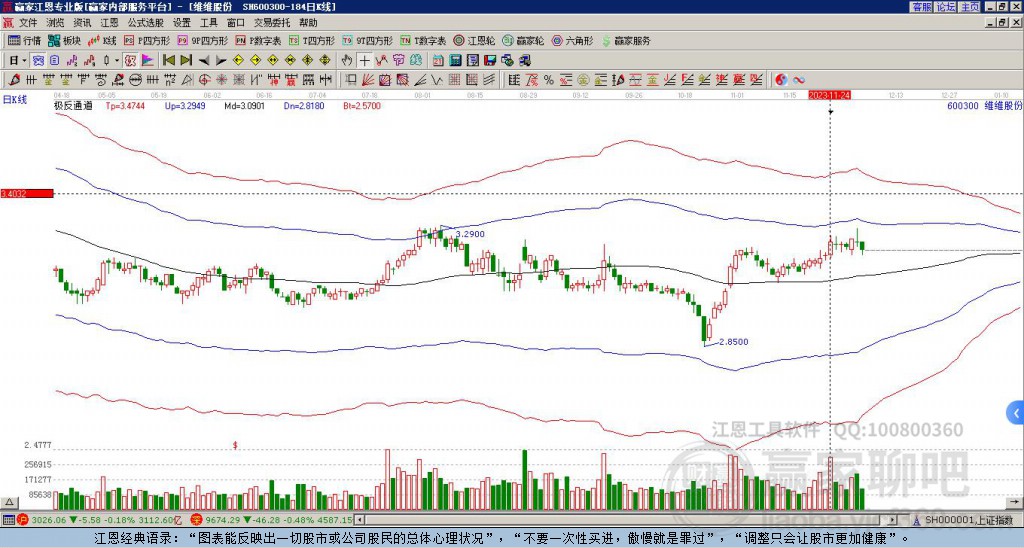Open the 六角形 hexagon tool
This screenshot has height=548, width=1024.
pyautogui.click(x=573, y=40)
